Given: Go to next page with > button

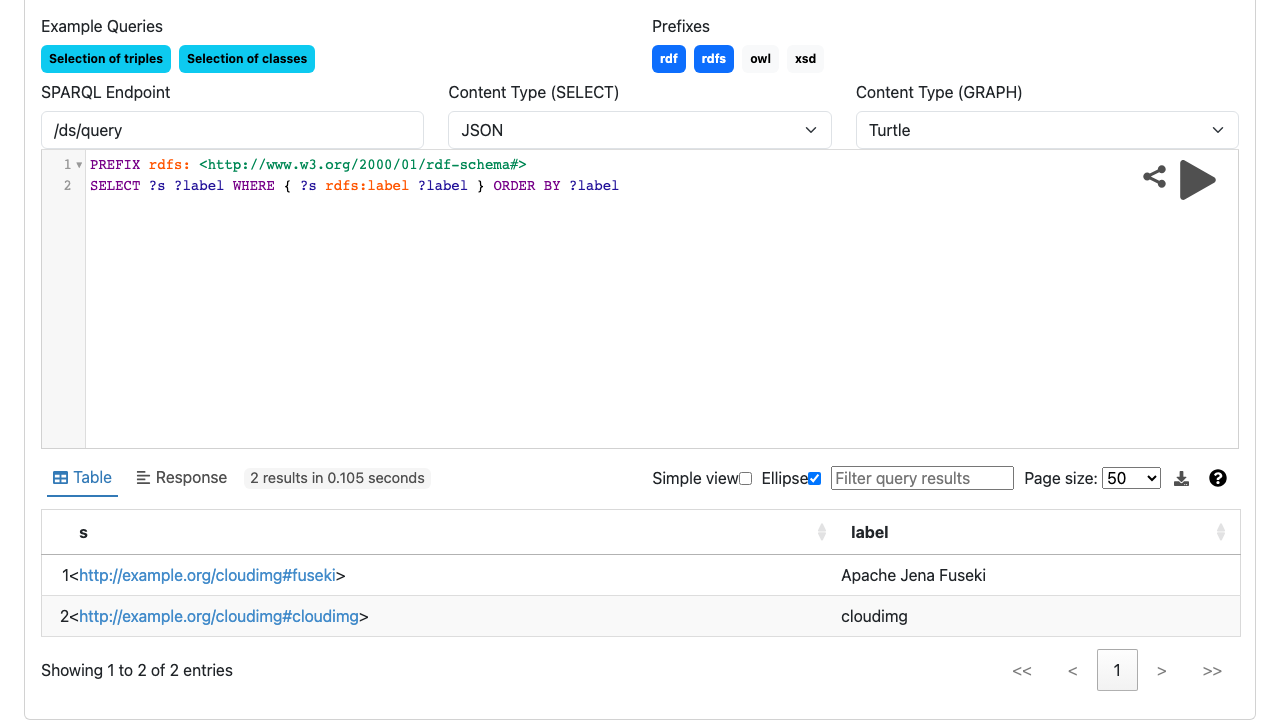Looking at the screenshot, I should (1162, 670).
